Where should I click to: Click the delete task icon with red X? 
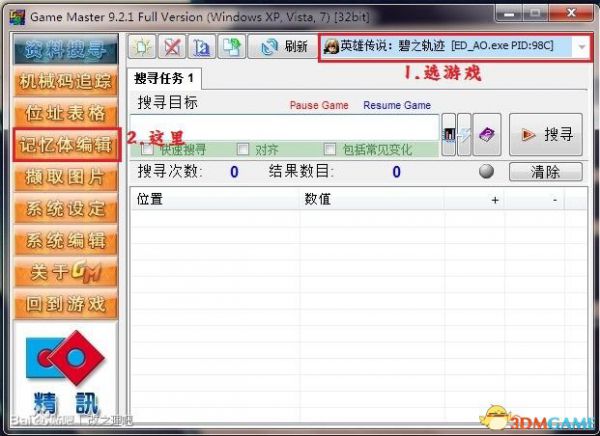tap(172, 46)
